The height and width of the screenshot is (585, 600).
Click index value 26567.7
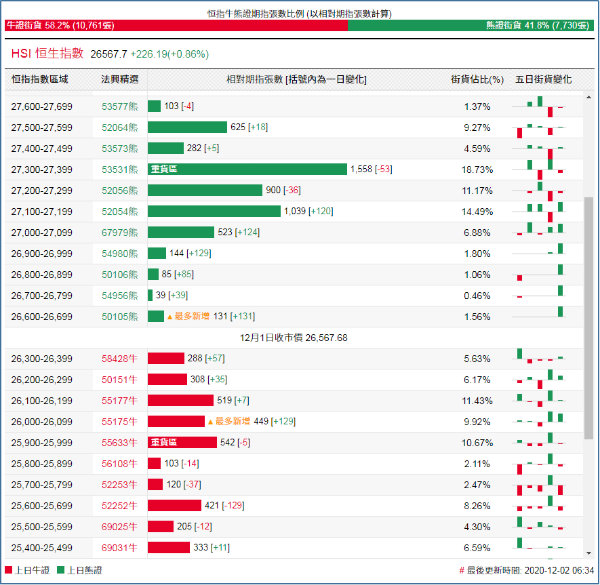(109, 54)
